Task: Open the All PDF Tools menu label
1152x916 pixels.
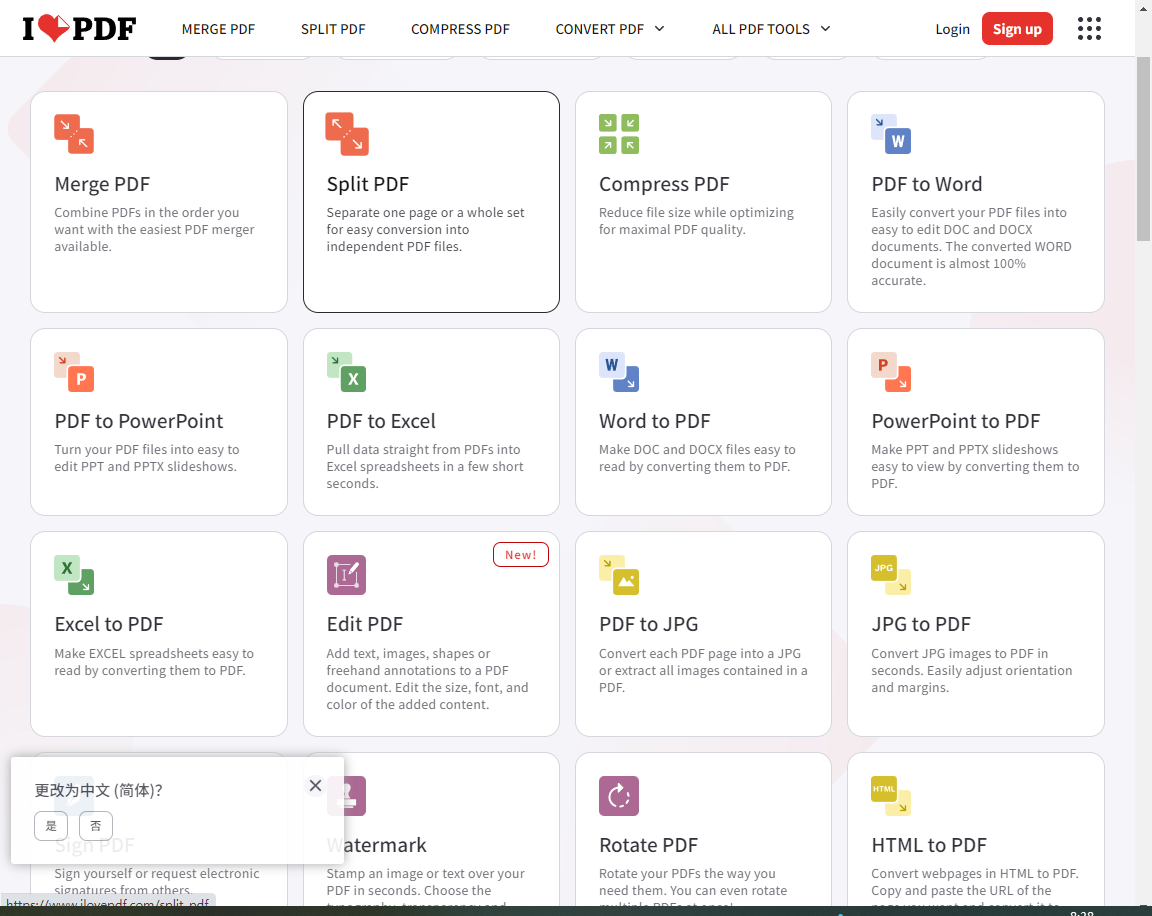Action: [760, 29]
